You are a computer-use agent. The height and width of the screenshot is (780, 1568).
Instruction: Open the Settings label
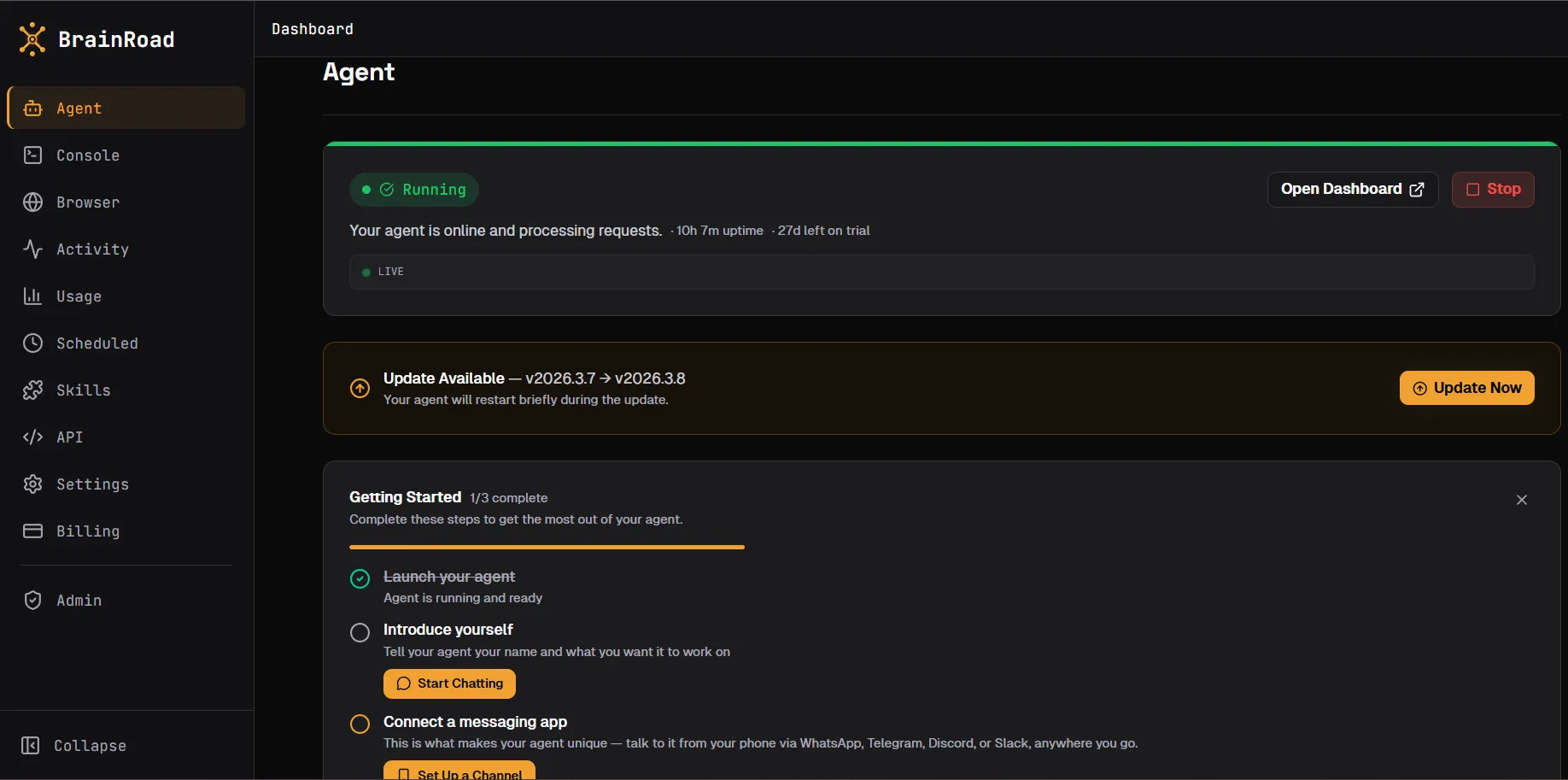(92, 484)
